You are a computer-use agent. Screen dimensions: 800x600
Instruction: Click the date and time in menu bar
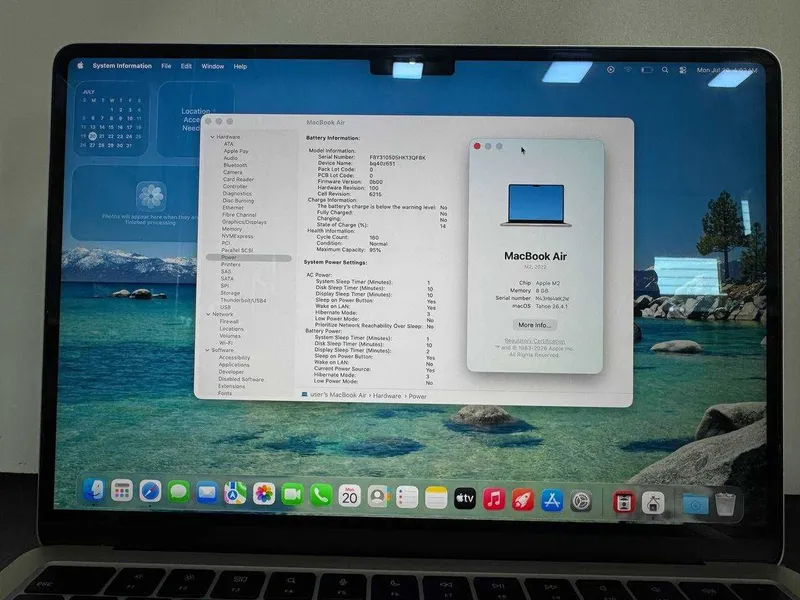point(727,70)
